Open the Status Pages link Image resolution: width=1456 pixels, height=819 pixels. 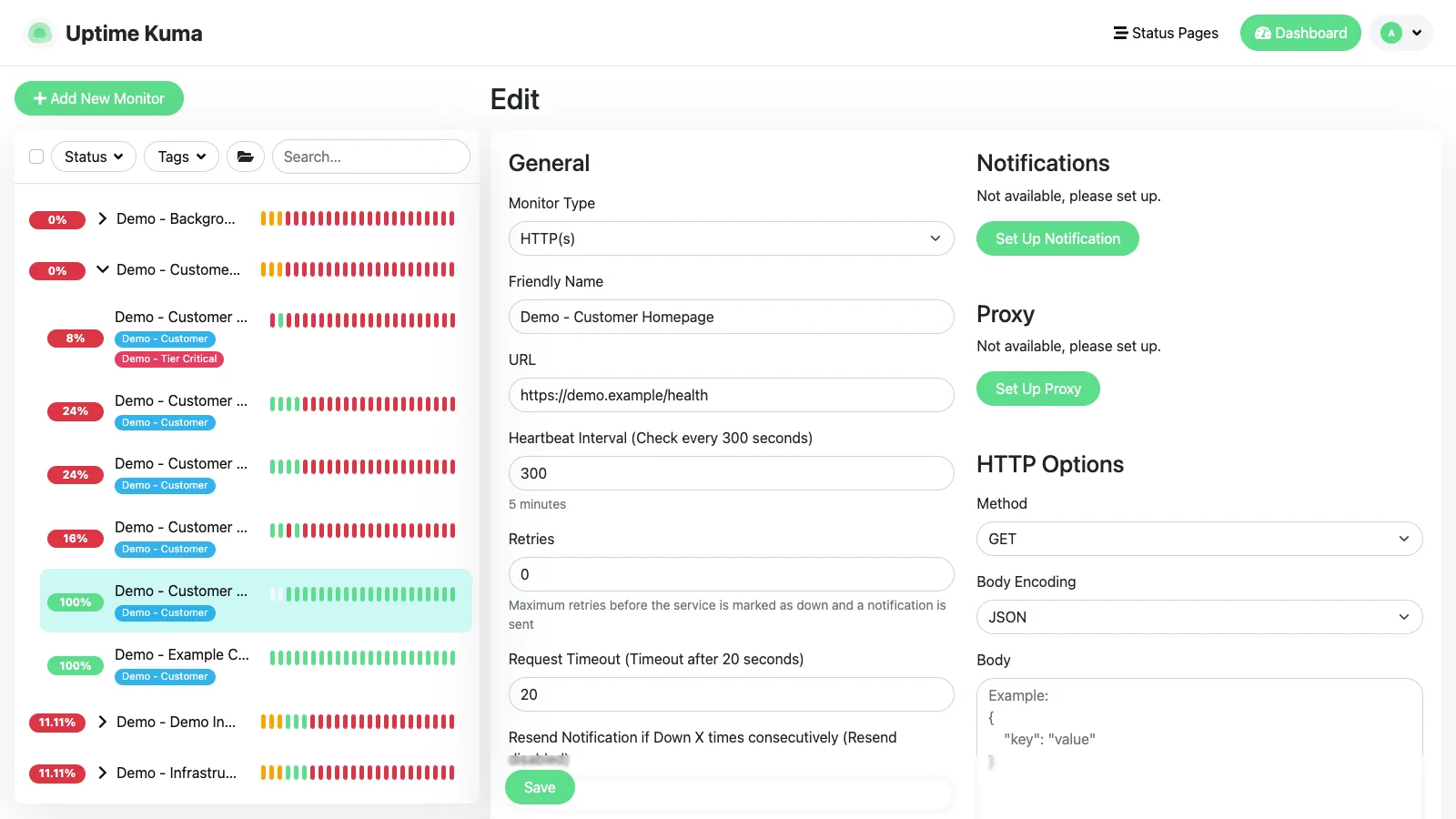pyautogui.click(x=1166, y=33)
